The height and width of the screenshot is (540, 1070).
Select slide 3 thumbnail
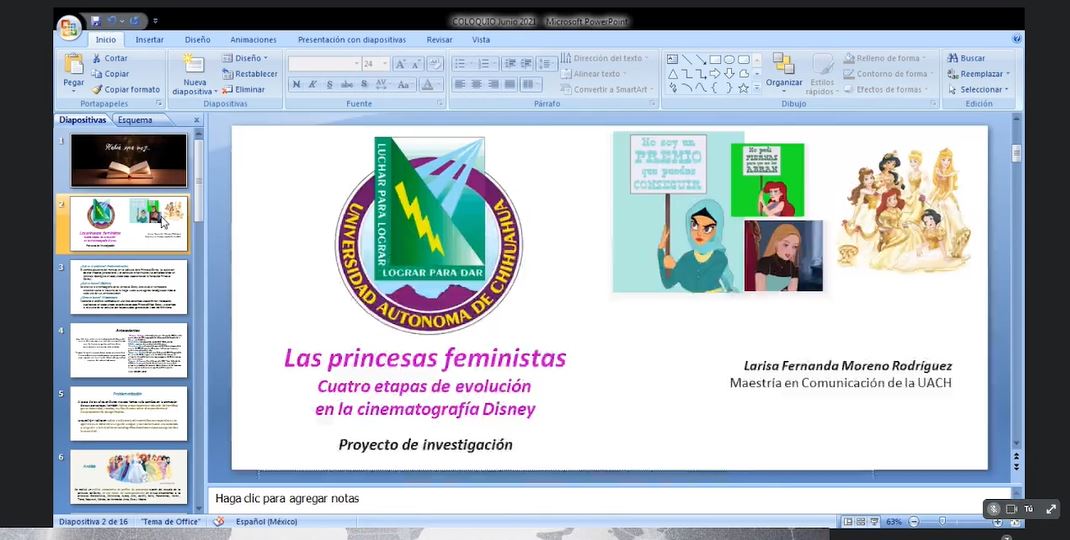tap(128, 287)
